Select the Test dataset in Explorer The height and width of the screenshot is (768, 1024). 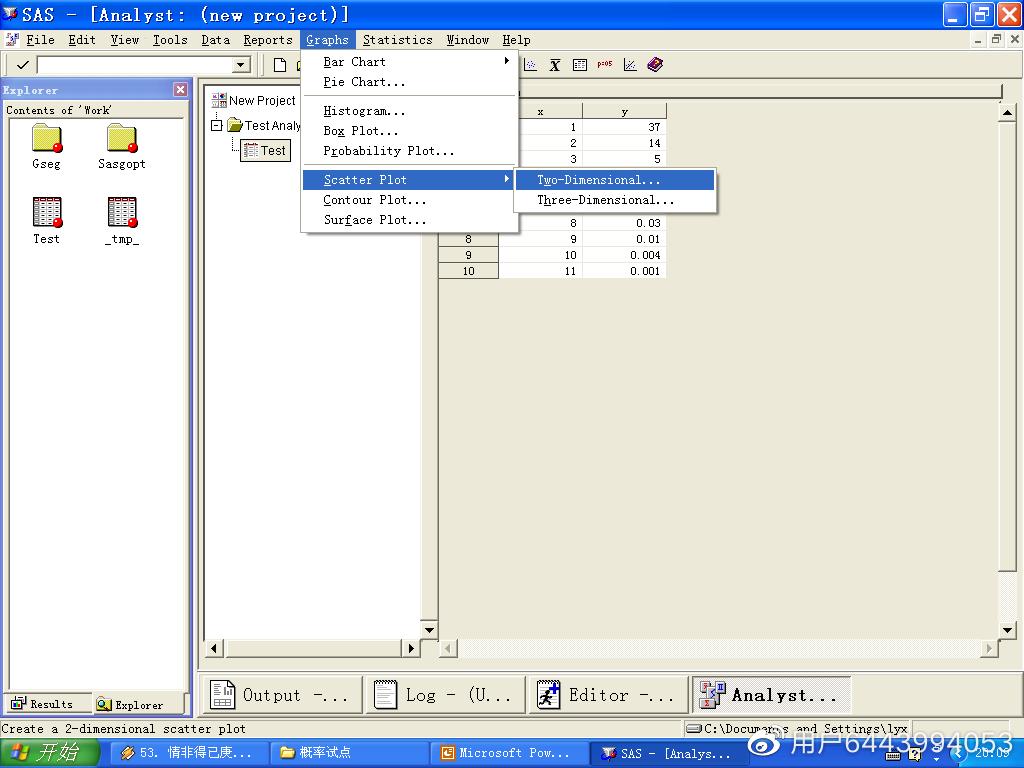coord(46,213)
